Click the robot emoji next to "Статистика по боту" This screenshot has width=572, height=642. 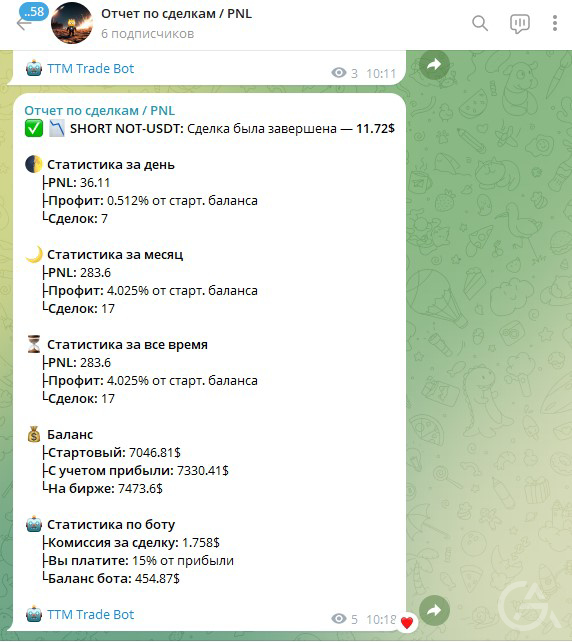(34, 524)
